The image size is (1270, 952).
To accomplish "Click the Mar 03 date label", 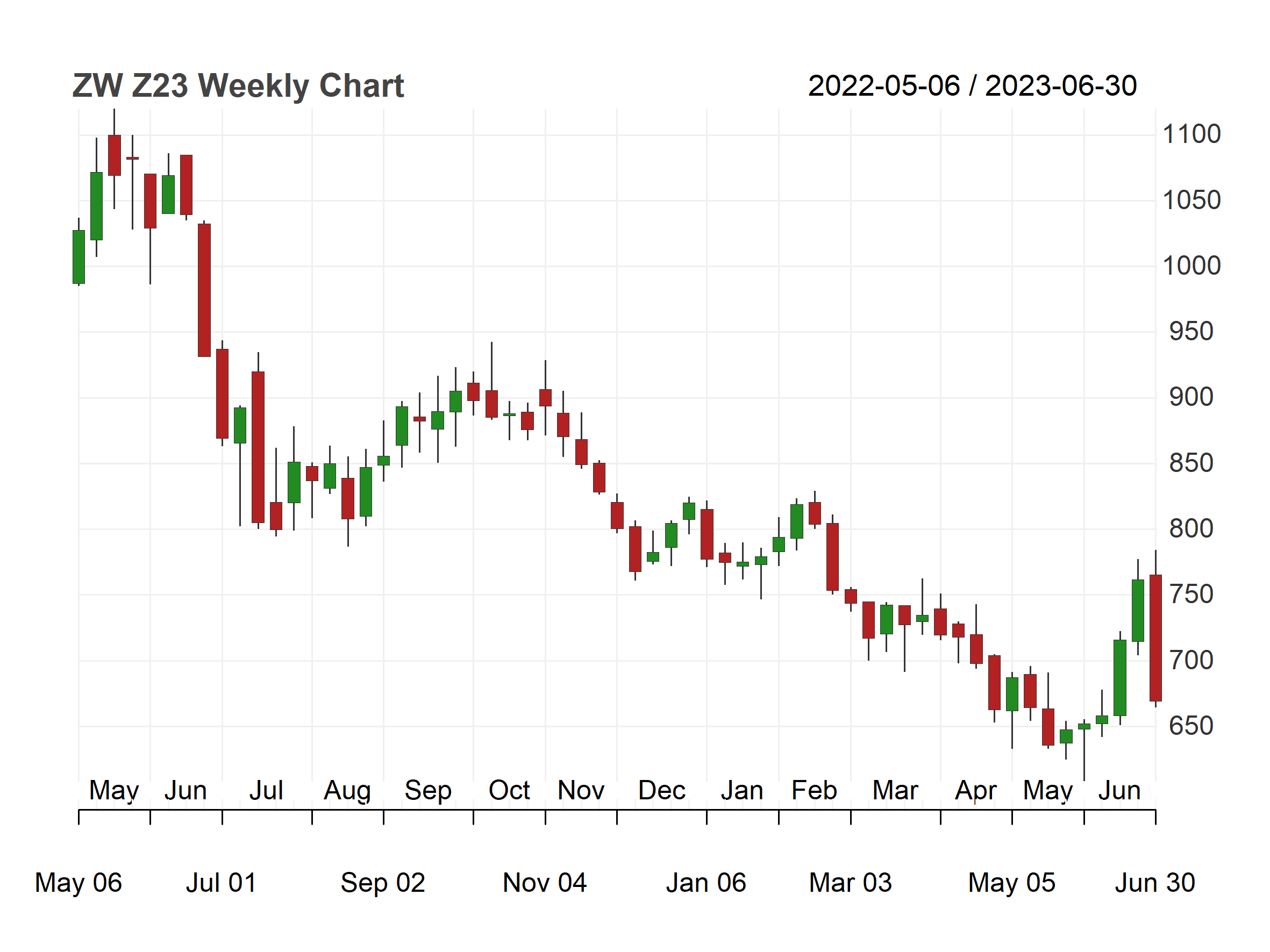I will (850, 883).
